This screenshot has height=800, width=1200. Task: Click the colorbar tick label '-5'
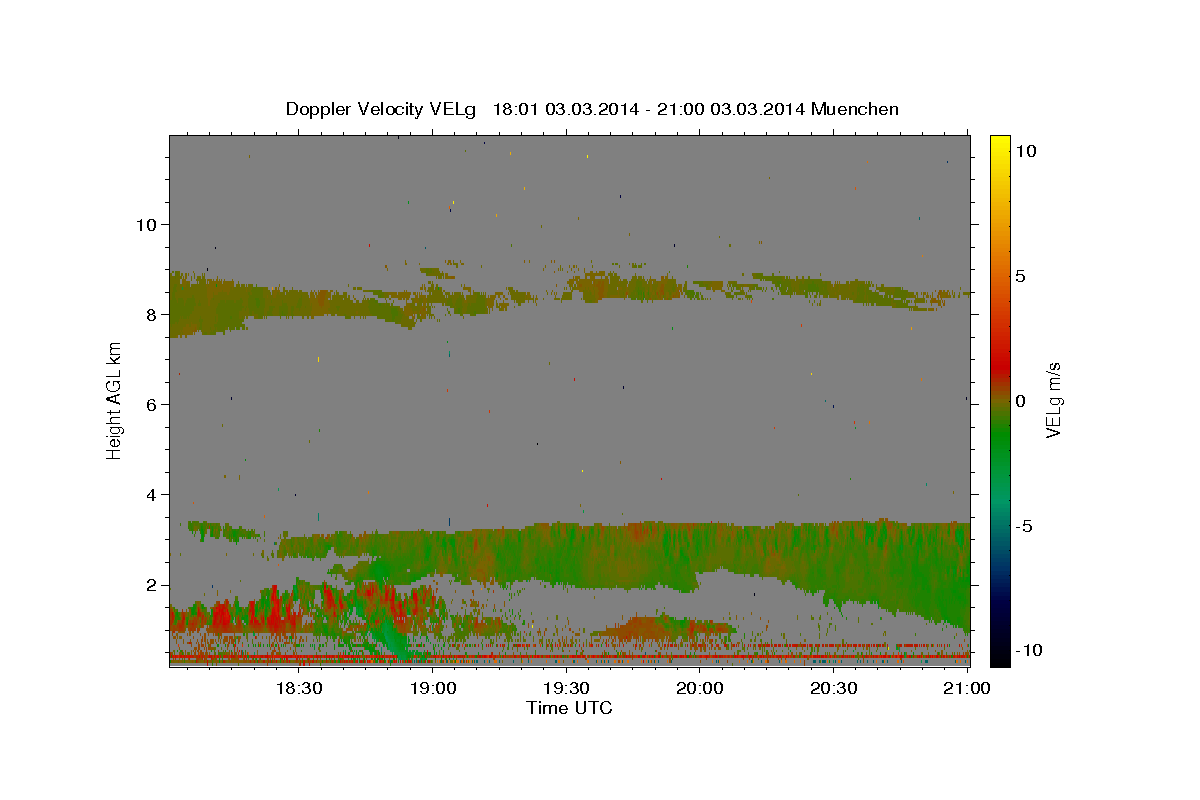coord(1023,526)
